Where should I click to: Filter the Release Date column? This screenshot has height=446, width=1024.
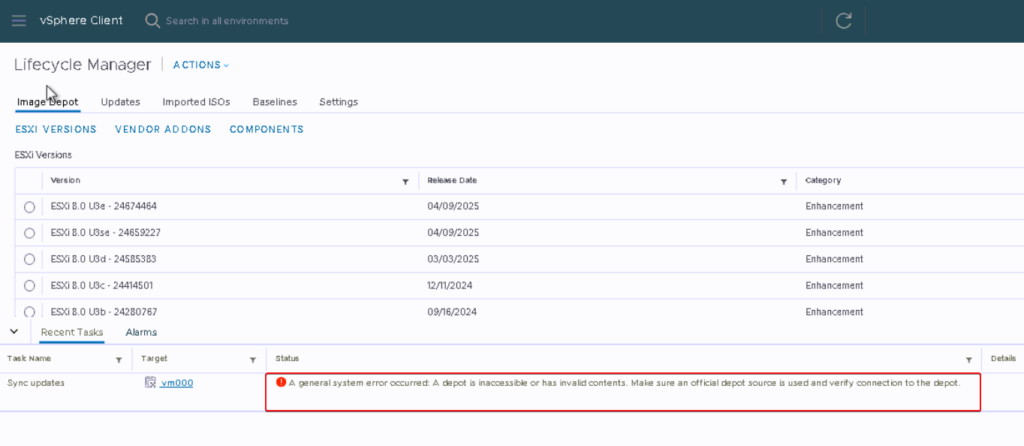point(784,182)
